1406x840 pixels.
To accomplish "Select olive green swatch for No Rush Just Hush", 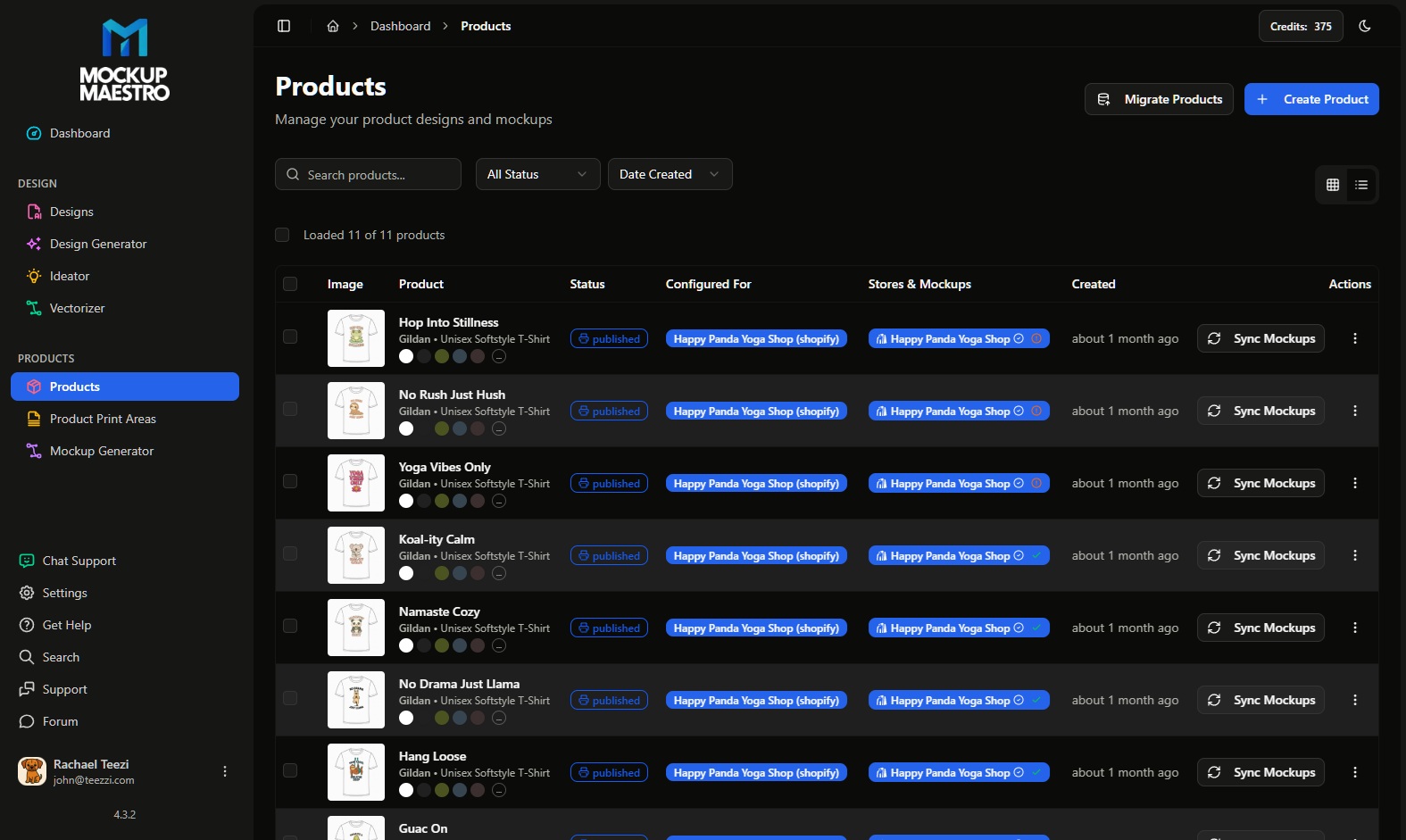I will [442, 428].
